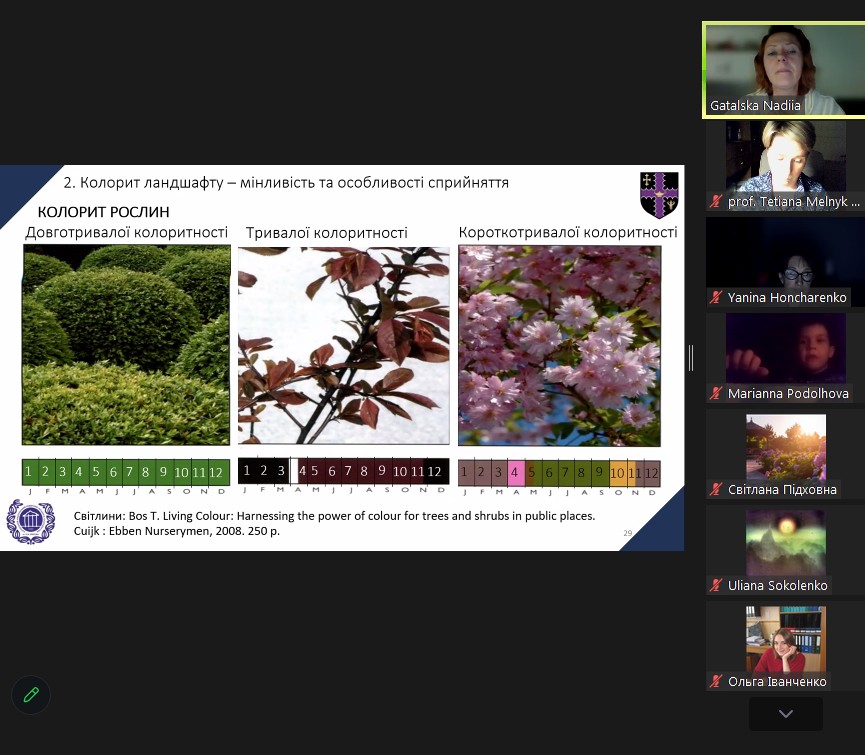
Task: Click the green pencil annotation button
Action: pyautogui.click(x=31, y=694)
